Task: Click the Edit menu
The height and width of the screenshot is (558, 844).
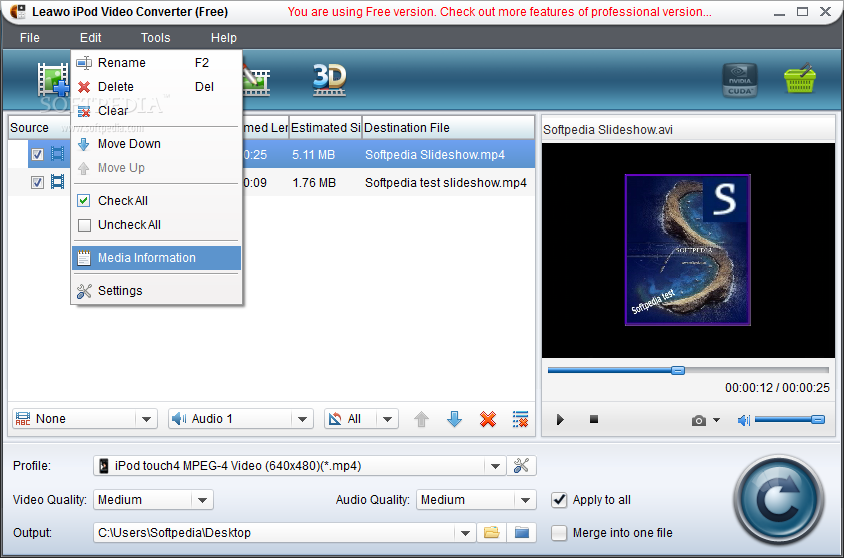Action: coord(90,38)
